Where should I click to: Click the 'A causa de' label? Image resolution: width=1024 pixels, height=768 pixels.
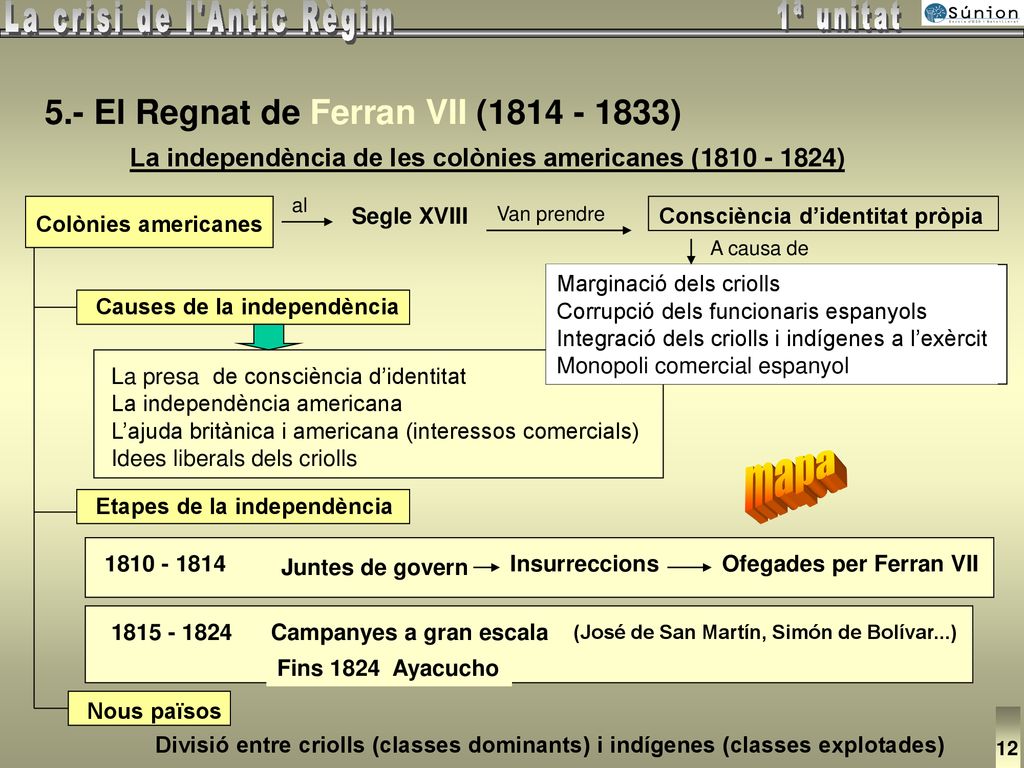click(x=759, y=249)
